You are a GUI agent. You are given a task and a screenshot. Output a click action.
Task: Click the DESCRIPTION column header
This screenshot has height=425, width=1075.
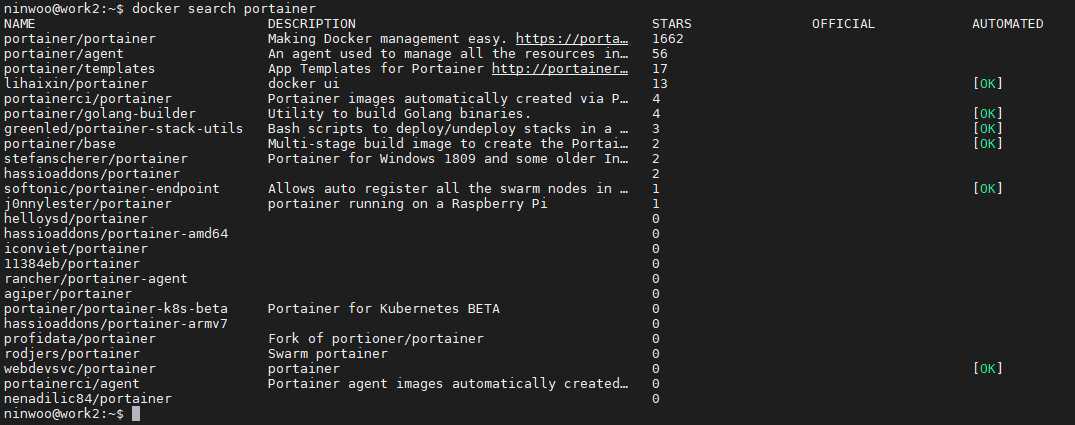312,24
